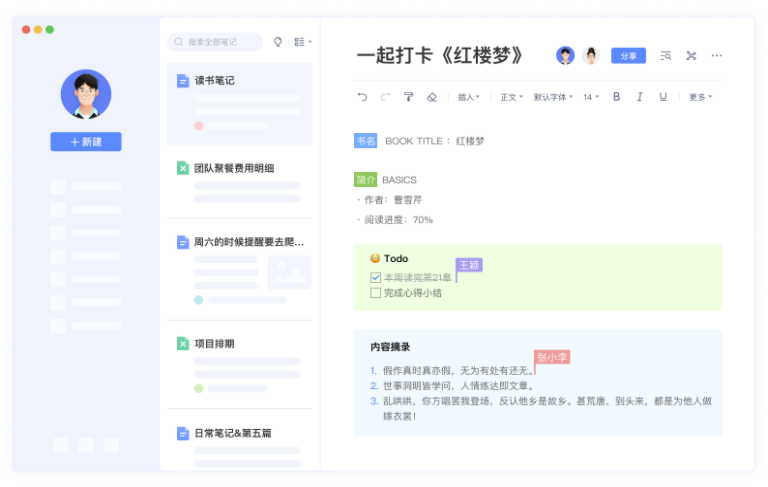Click the 项目排期 spreadsheet icon

pyautogui.click(x=183, y=343)
